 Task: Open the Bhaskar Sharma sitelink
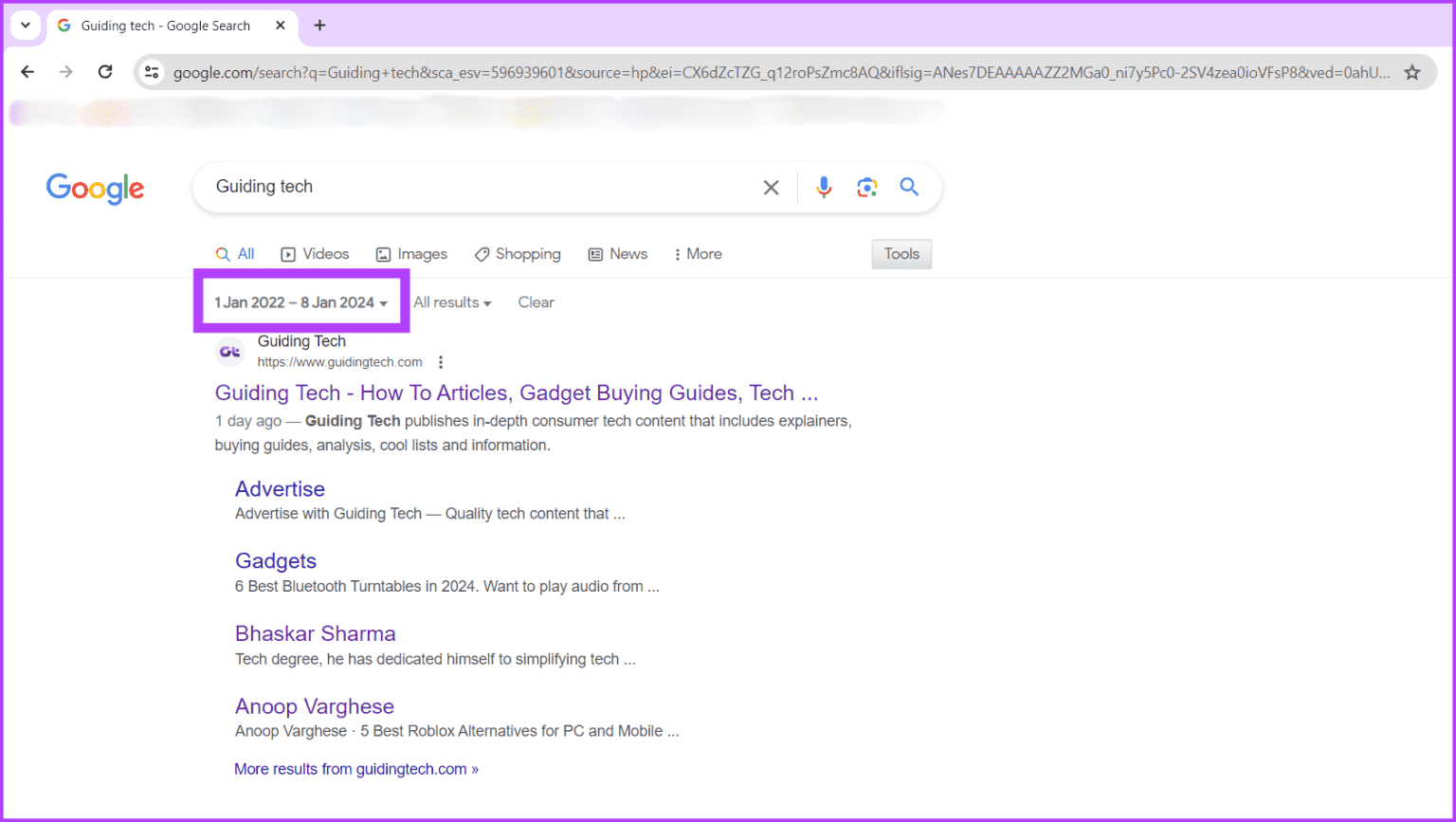point(316,633)
